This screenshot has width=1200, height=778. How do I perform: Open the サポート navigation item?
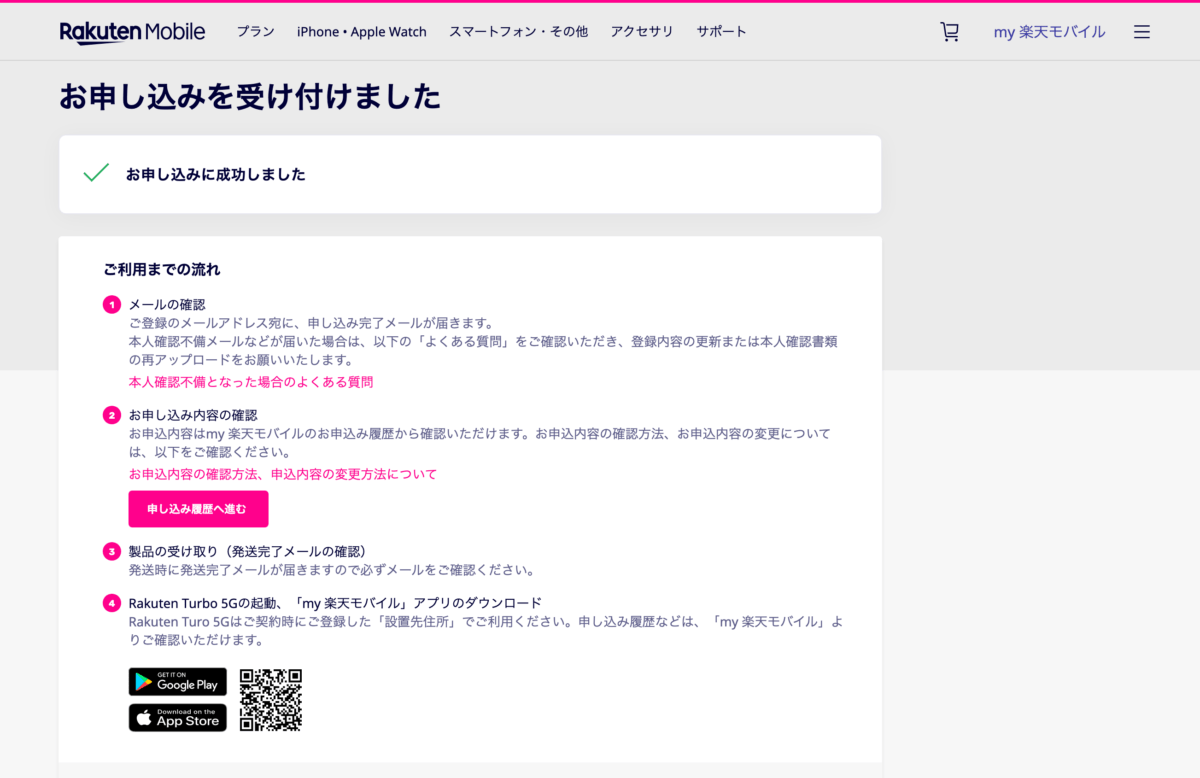pyautogui.click(x=721, y=31)
